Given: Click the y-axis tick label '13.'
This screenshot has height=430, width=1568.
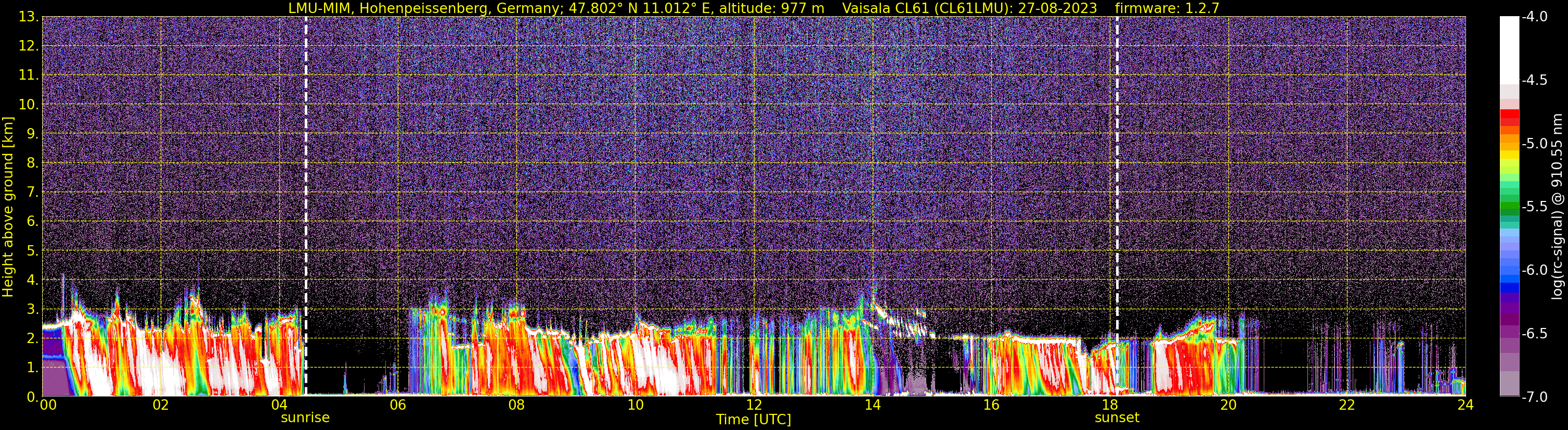Looking at the screenshot, I should [x=29, y=17].
